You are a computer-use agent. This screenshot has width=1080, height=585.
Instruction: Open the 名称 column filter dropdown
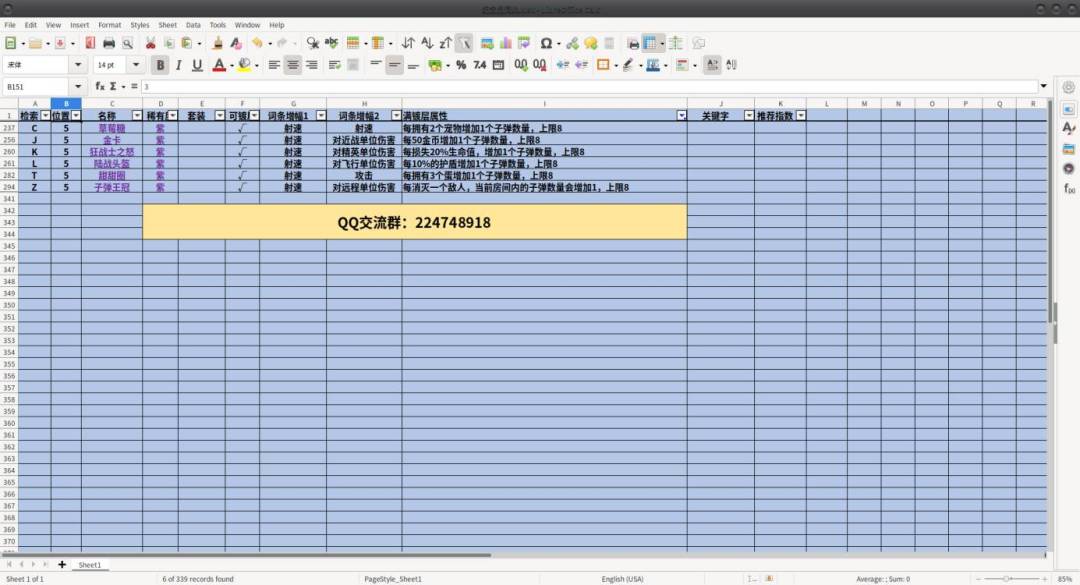(x=137, y=116)
